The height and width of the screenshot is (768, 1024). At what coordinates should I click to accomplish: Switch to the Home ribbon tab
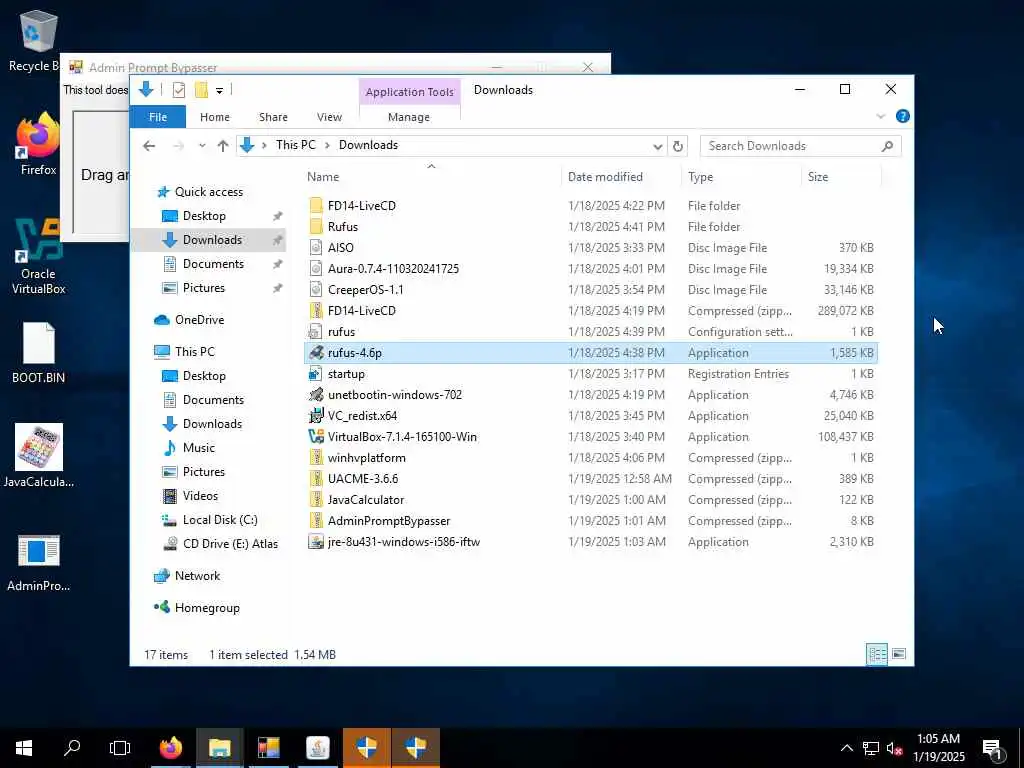coord(215,117)
